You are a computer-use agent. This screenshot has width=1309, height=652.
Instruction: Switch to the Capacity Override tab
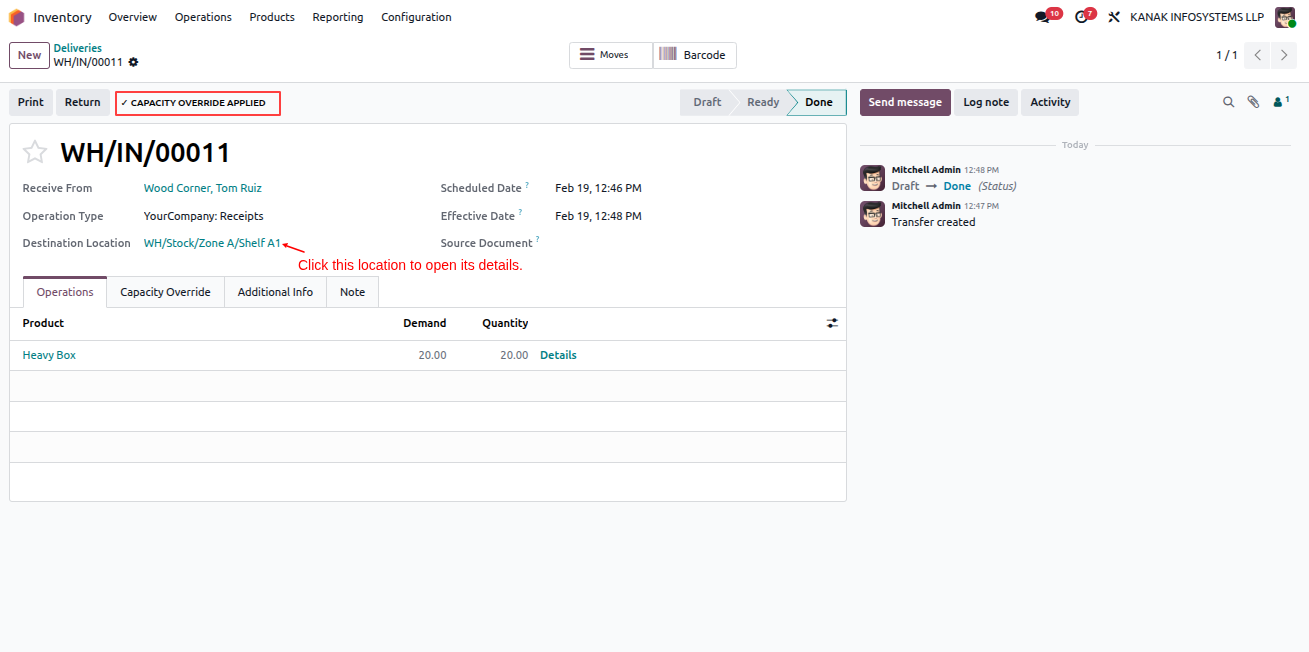pos(165,292)
